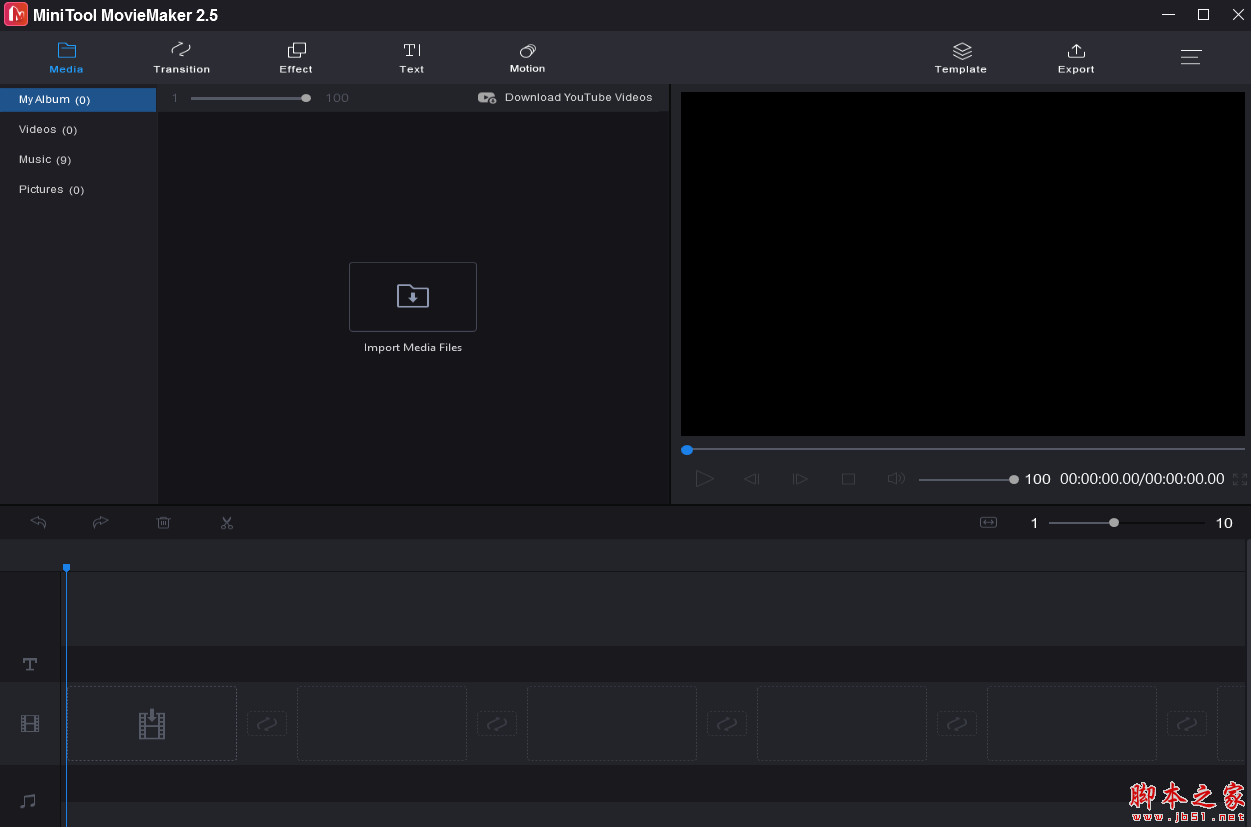Open the Effect tab
This screenshot has width=1256, height=828.
pos(296,58)
